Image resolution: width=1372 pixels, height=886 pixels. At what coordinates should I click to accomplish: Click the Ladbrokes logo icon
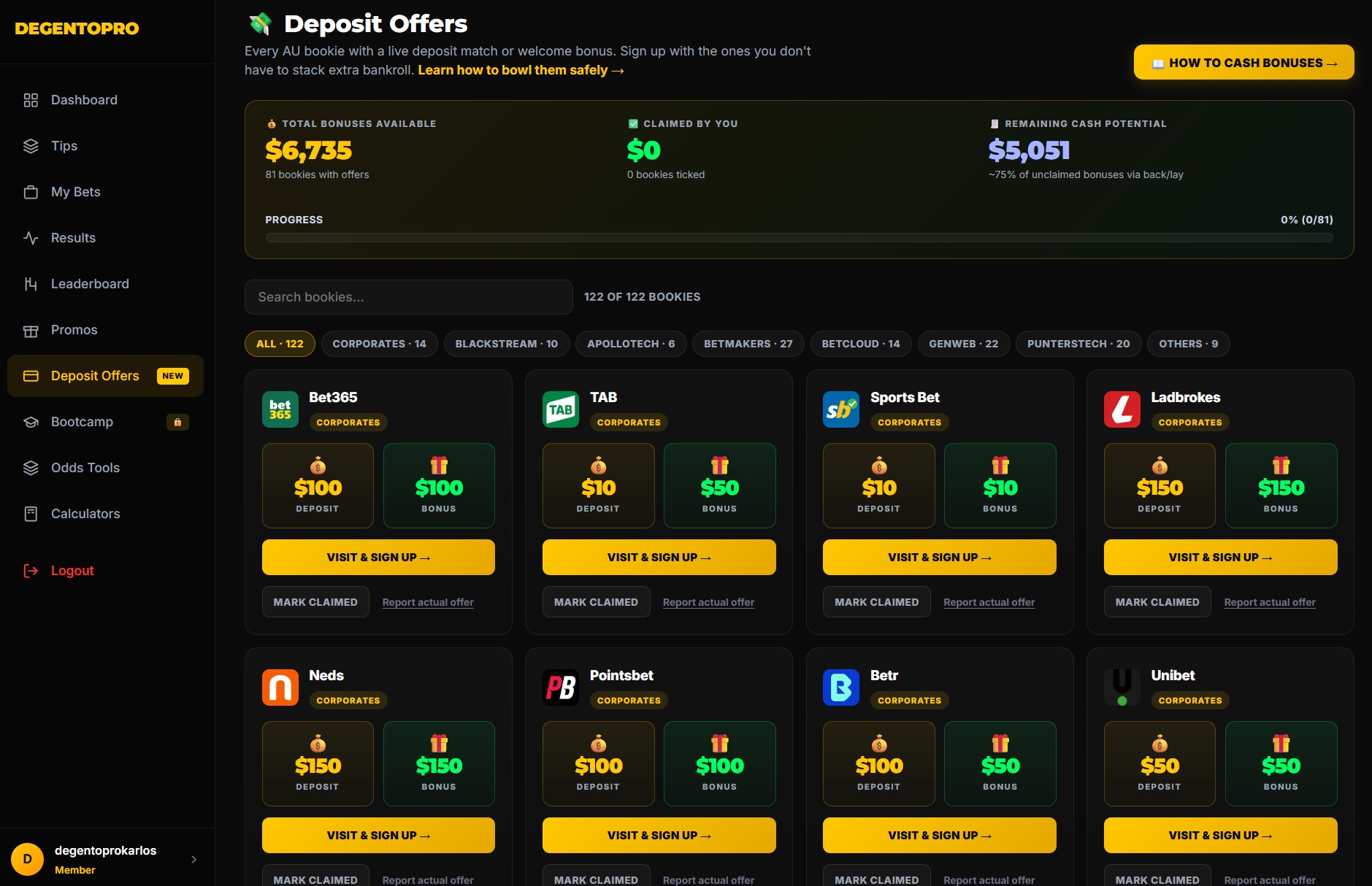pyautogui.click(x=1122, y=409)
